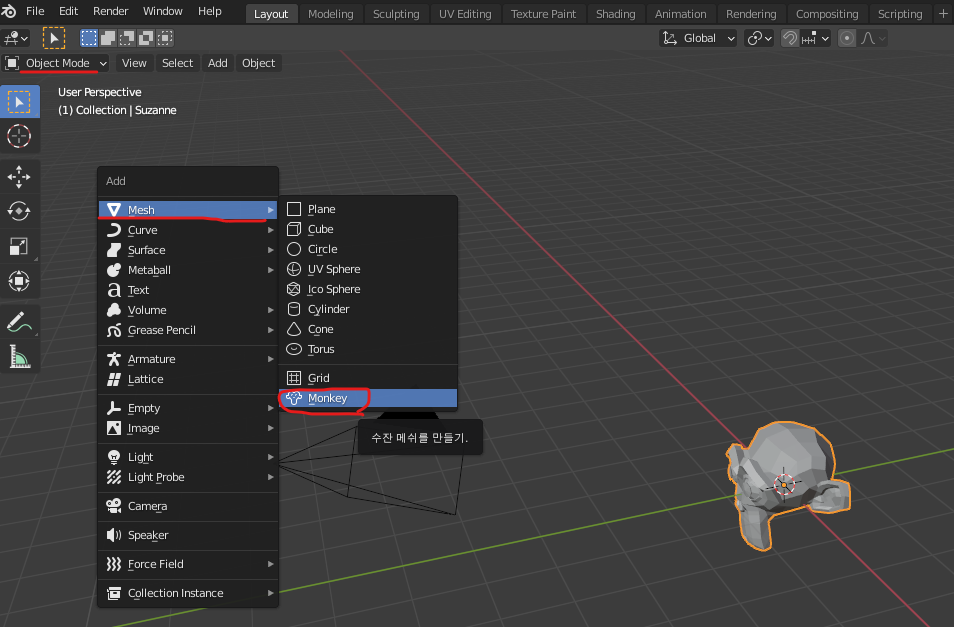Switch to the Shading workspace tab
Image resolution: width=954 pixels, height=627 pixels.
coord(615,14)
